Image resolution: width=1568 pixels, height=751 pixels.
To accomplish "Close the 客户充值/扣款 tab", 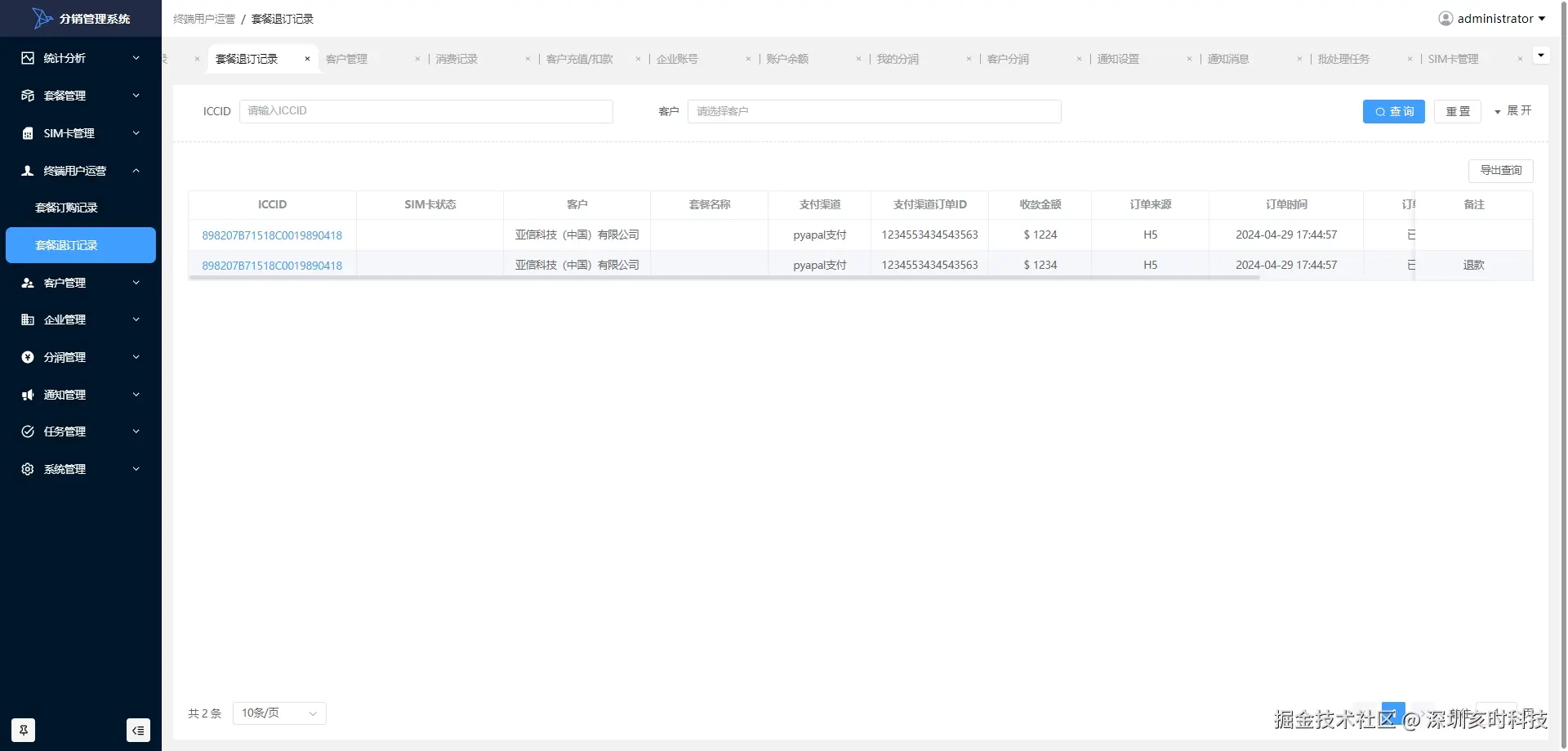I will [x=638, y=59].
